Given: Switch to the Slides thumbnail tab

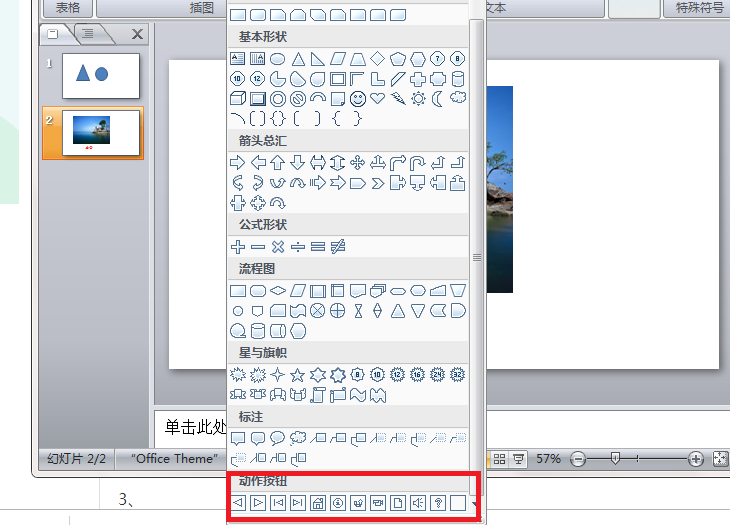Looking at the screenshot, I should 53,34.
